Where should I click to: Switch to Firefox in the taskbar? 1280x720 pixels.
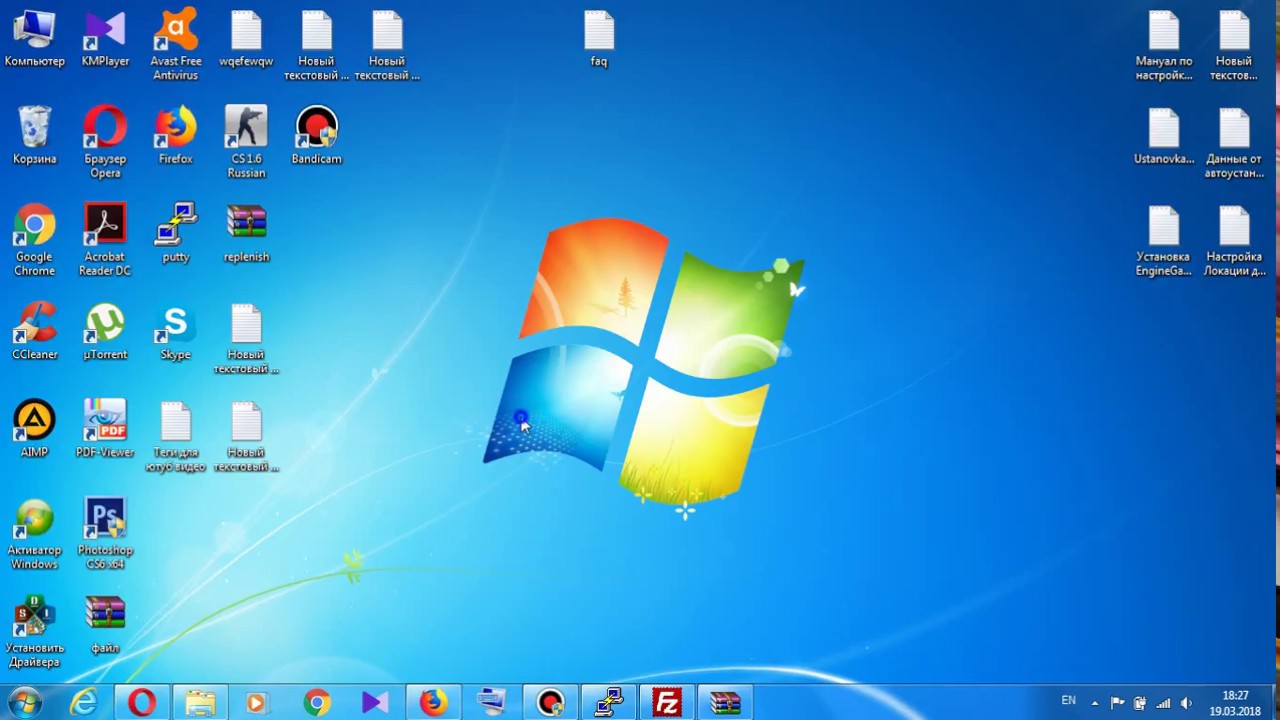point(433,703)
